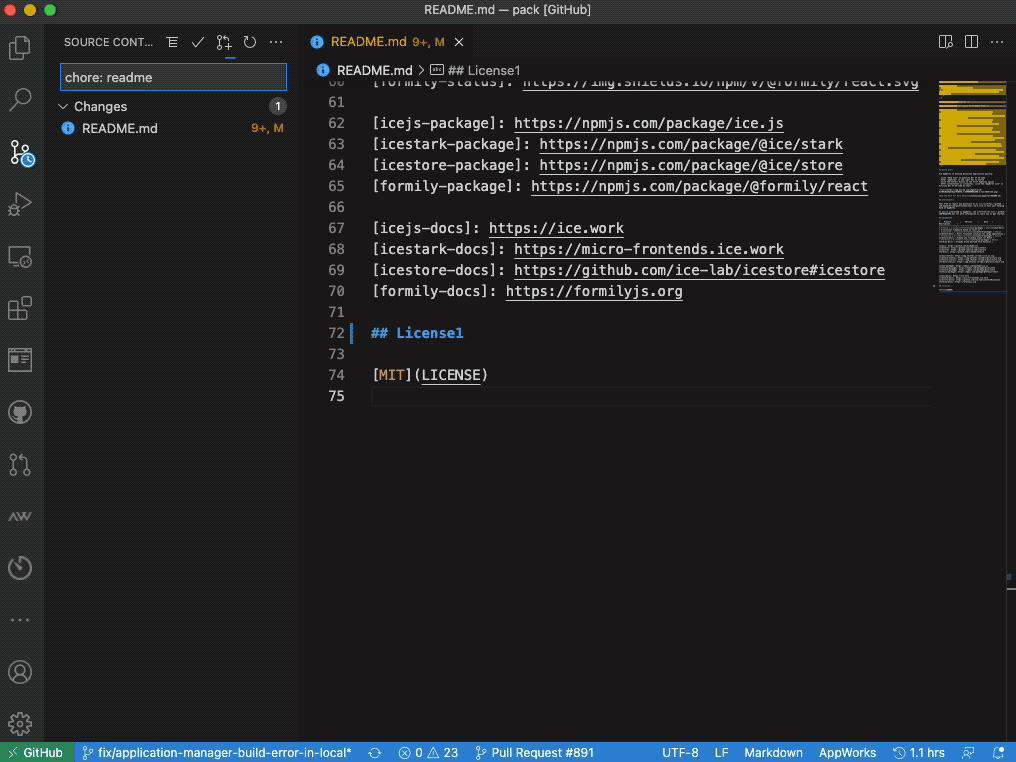Image resolution: width=1016 pixels, height=762 pixels.
Task: Split the editor to the right
Action: (x=971, y=42)
